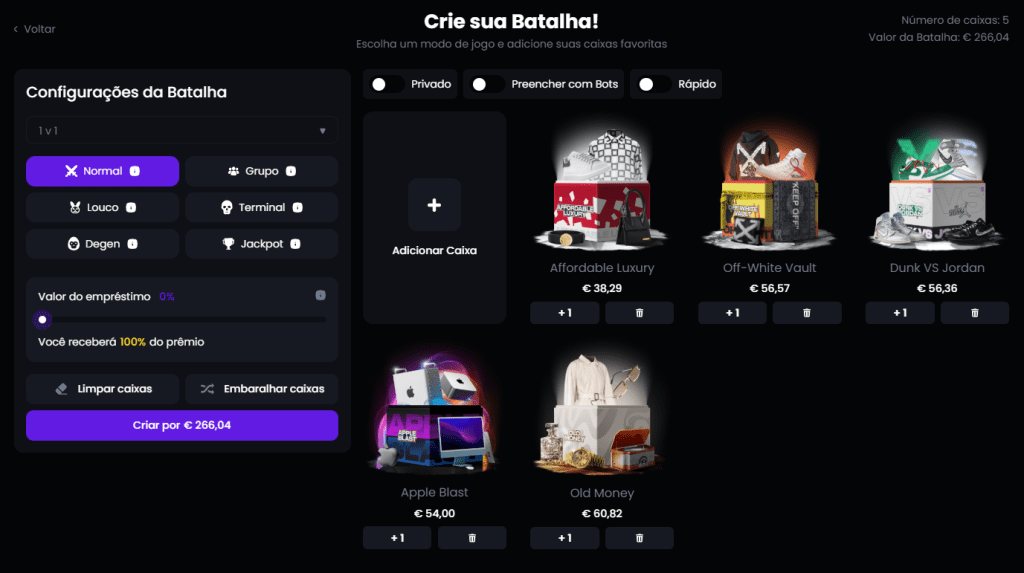Delete the Affordable Luxury box with trash icon
The image size is (1024, 573).
click(639, 313)
